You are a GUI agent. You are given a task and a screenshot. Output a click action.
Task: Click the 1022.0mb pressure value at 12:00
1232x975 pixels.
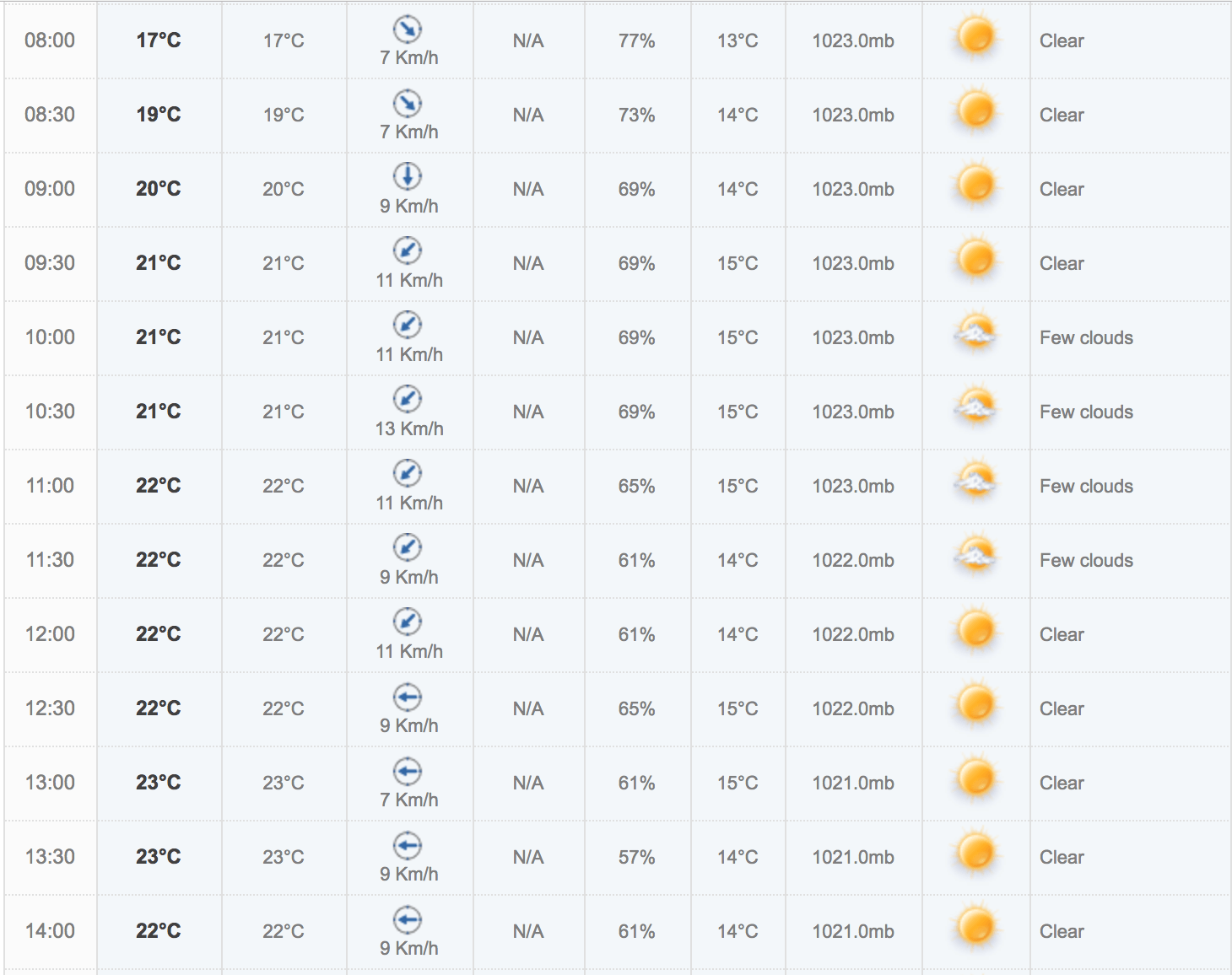[x=853, y=634]
